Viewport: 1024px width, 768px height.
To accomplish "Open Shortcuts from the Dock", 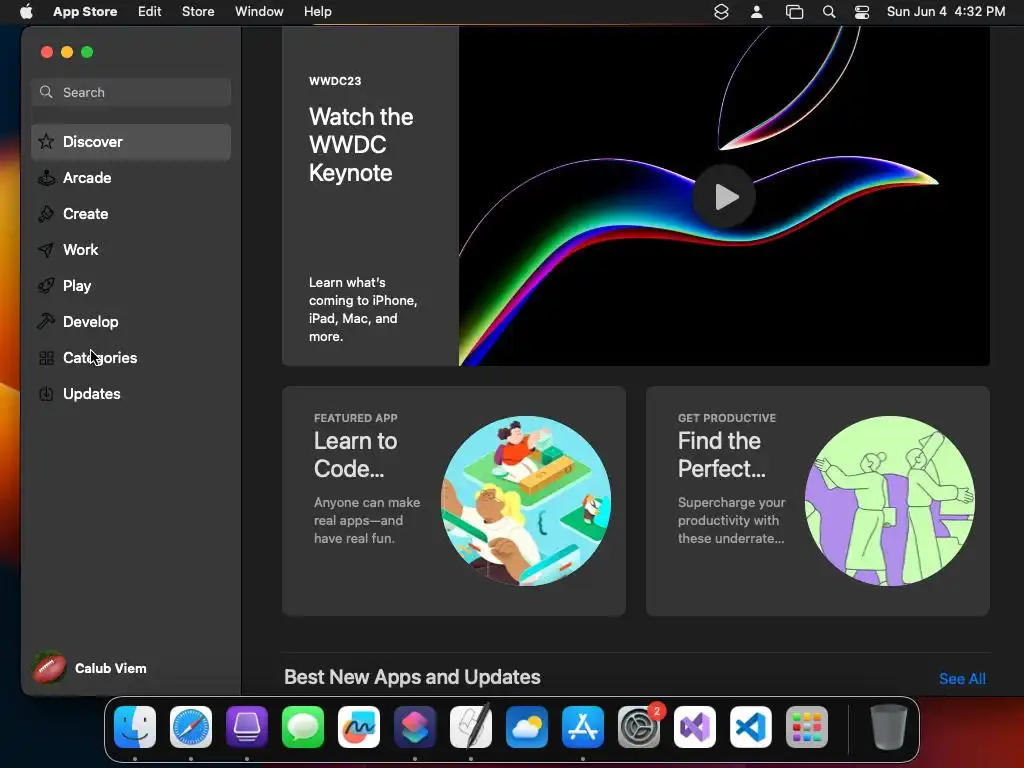I will (x=415, y=727).
